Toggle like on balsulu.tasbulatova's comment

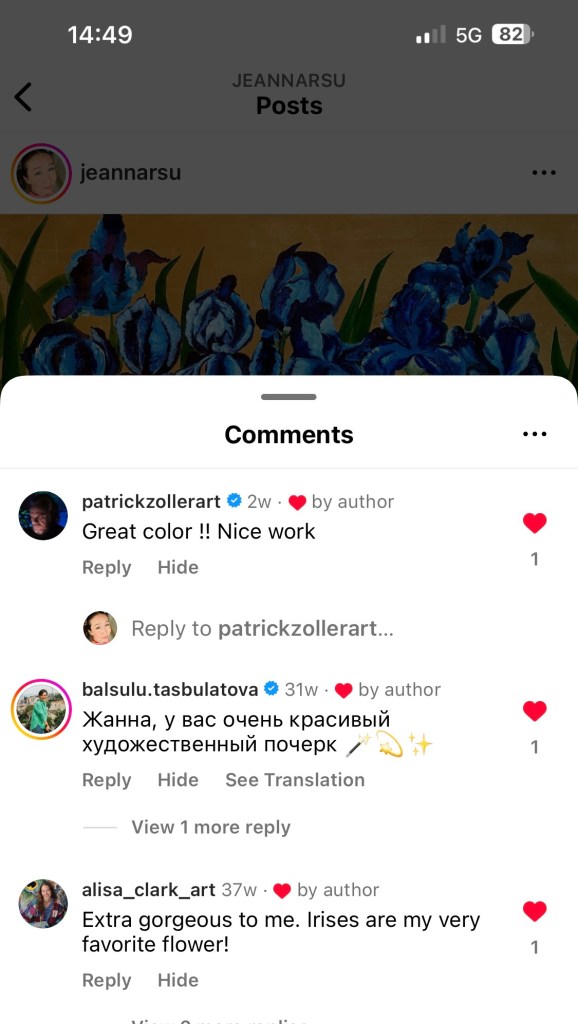[534, 711]
